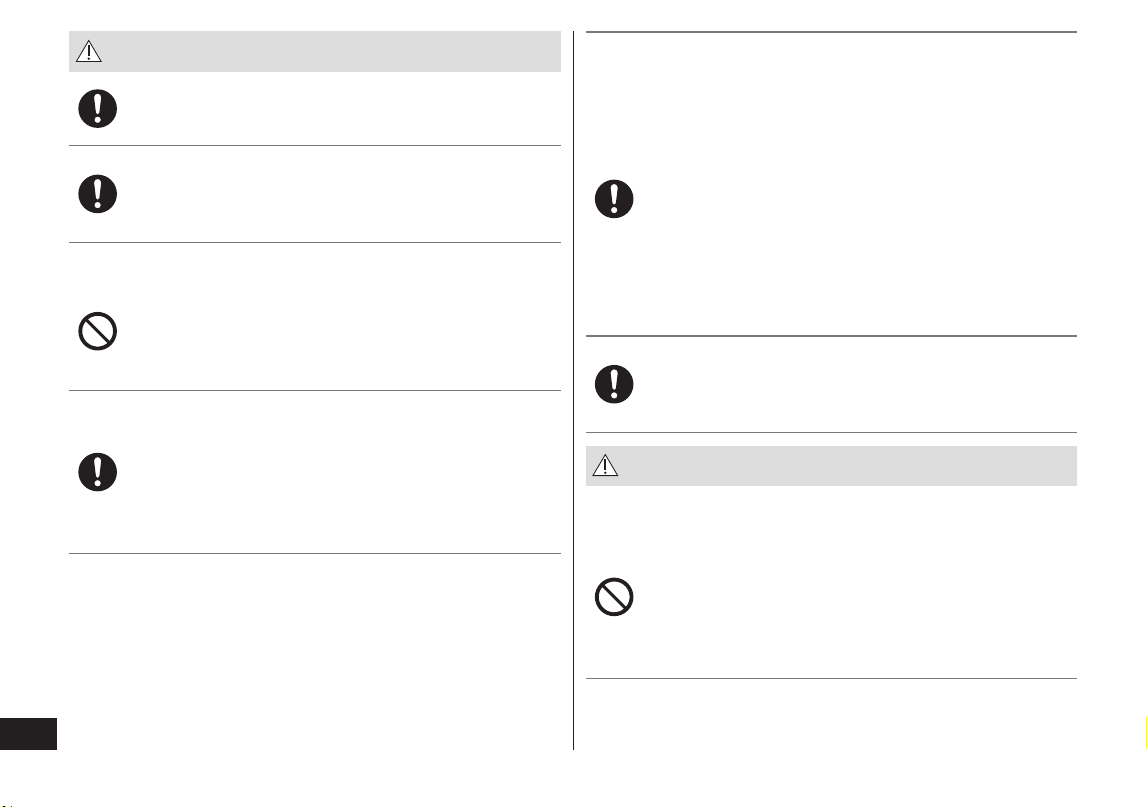Click the bottom rule of the left column

pos(315,553)
